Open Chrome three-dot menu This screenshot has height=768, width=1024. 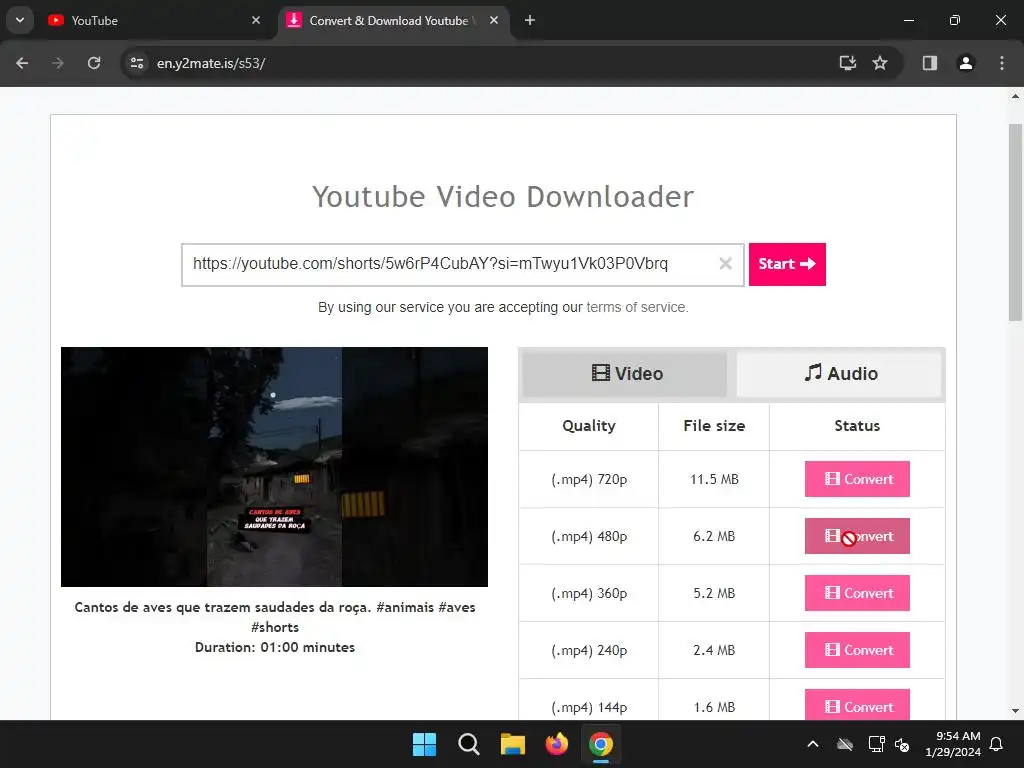(x=1002, y=63)
